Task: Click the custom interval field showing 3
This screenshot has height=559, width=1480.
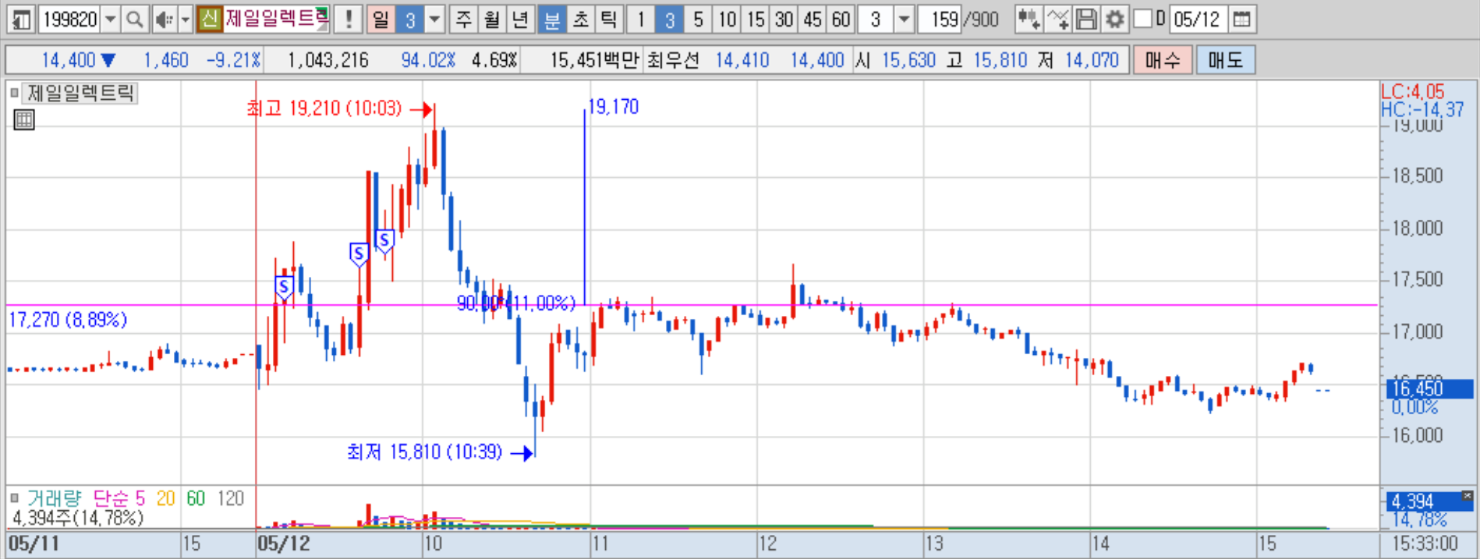Action: (x=875, y=19)
